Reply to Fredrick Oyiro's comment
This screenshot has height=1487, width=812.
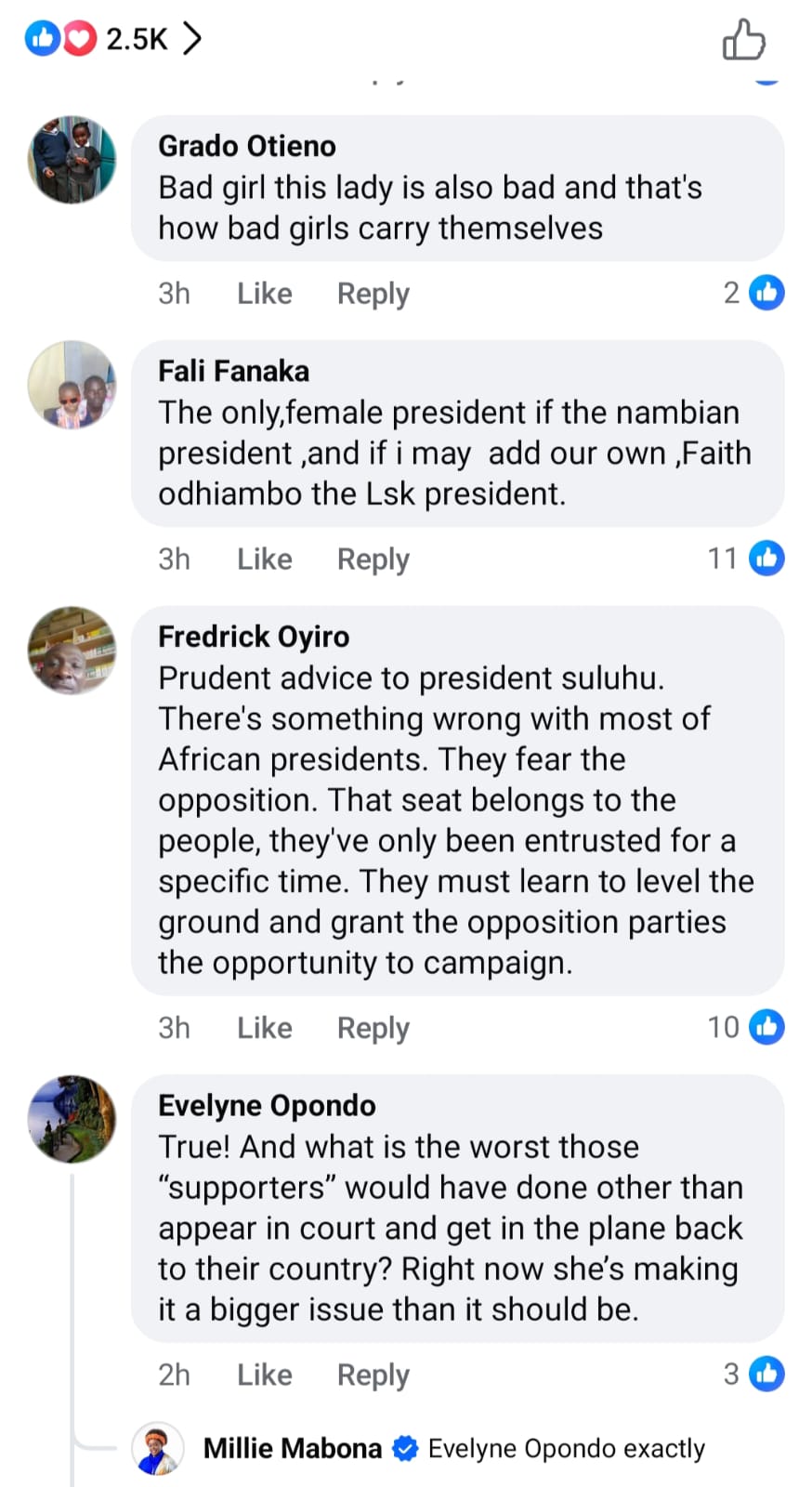tap(373, 1028)
